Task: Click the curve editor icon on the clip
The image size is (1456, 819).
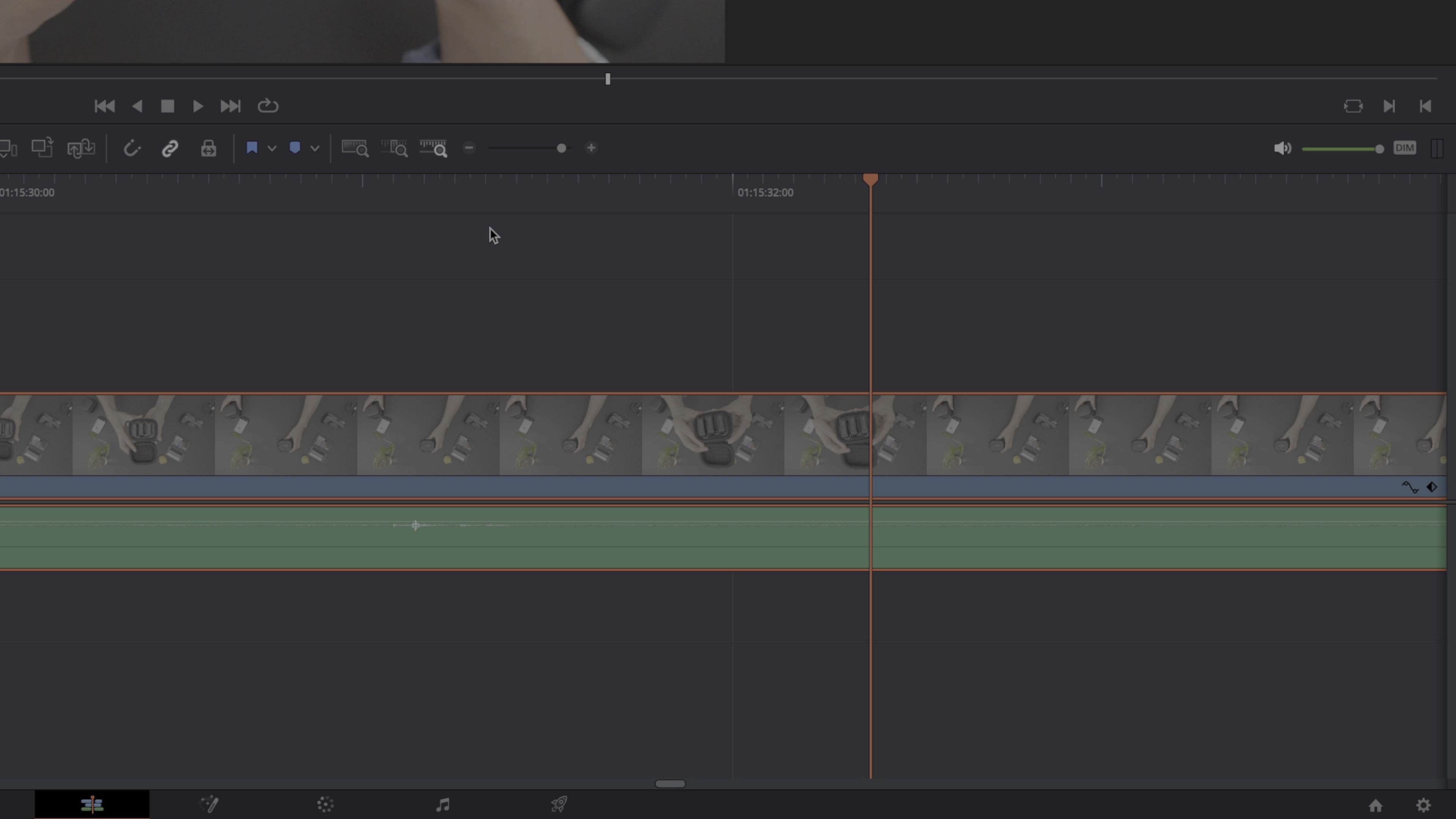Action: coord(1410,486)
